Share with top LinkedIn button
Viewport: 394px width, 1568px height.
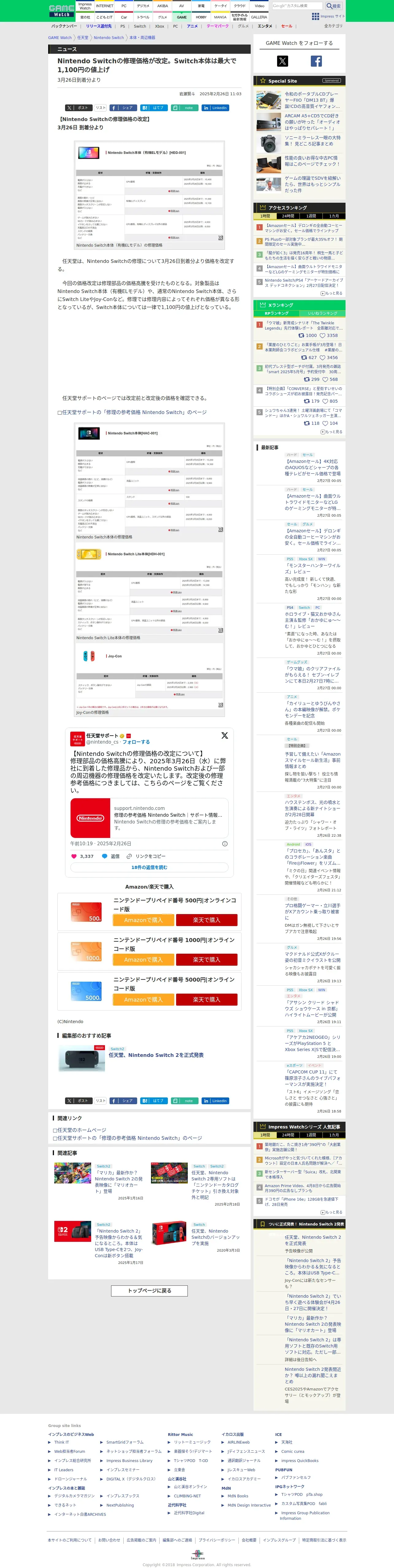pyautogui.click(x=215, y=108)
